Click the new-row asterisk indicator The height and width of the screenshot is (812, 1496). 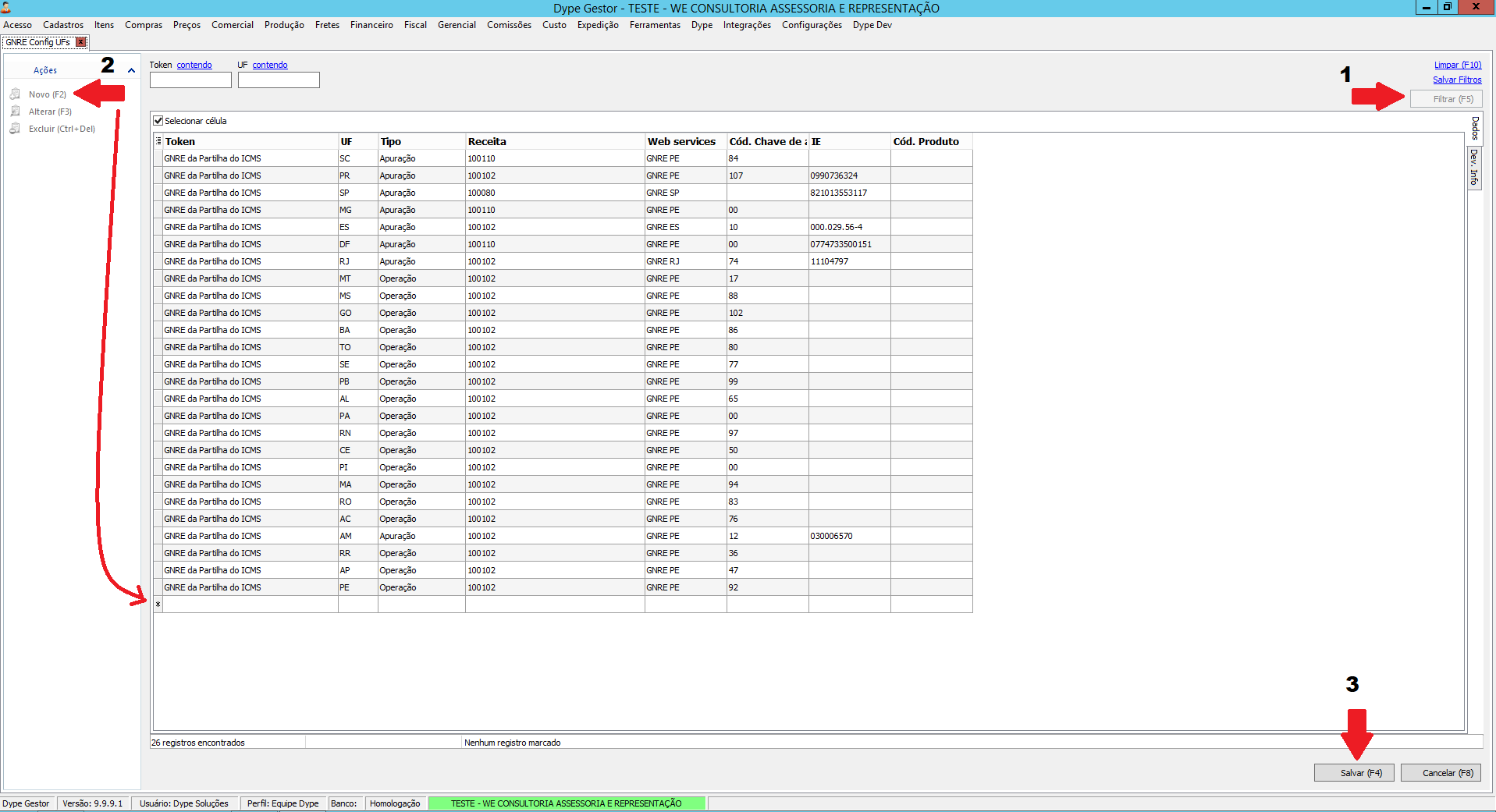point(158,605)
